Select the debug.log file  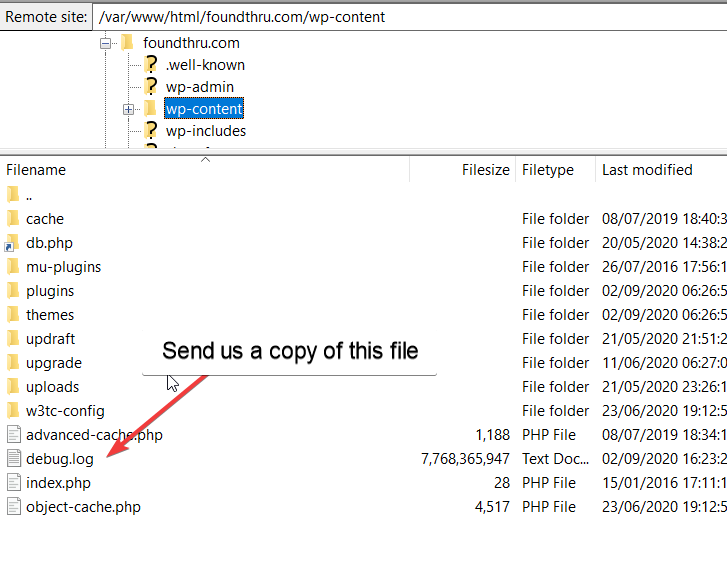pos(364,459)
